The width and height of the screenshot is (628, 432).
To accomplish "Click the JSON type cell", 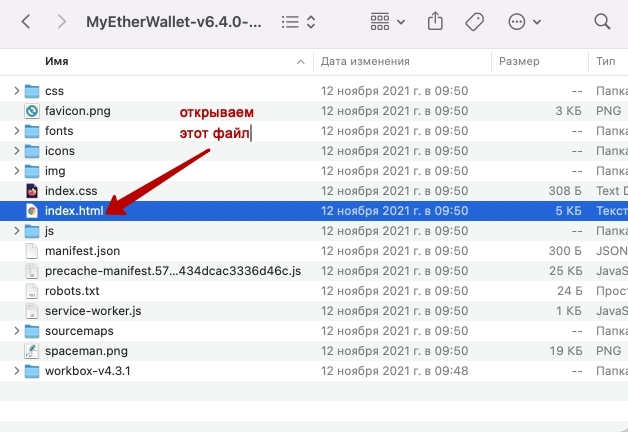I will (x=612, y=251).
